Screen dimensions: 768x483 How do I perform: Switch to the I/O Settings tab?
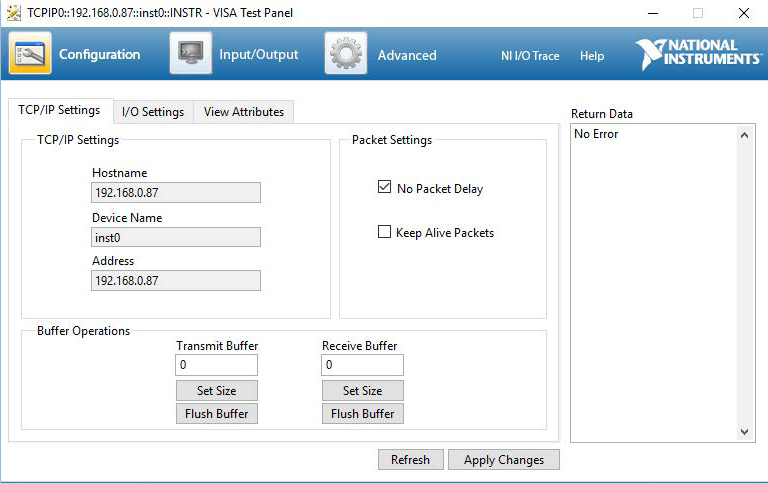tap(152, 112)
